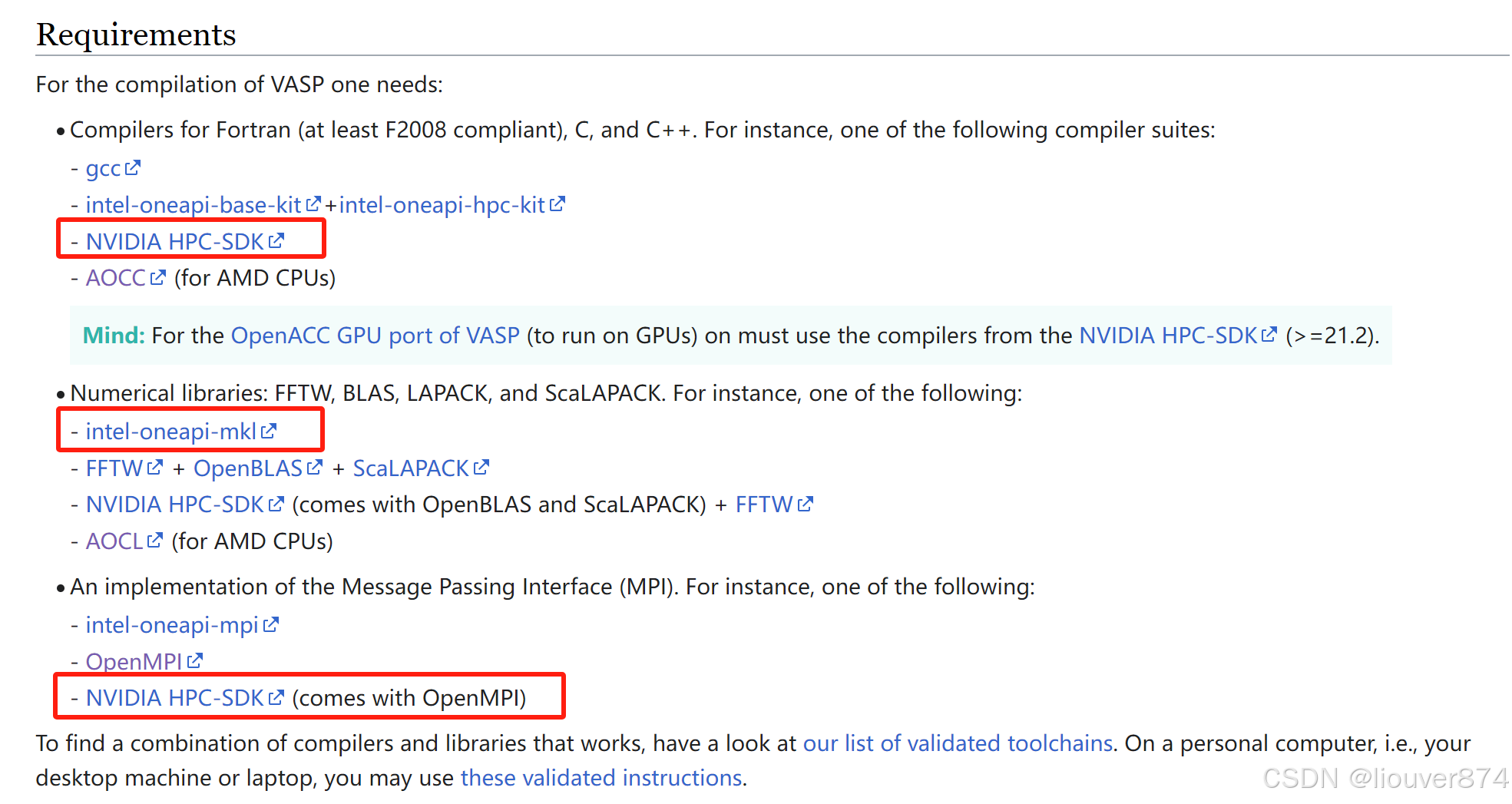The image size is (1512, 804).
Task: Click external icon before '(comes with OpenBLAS'
Action: point(276,504)
